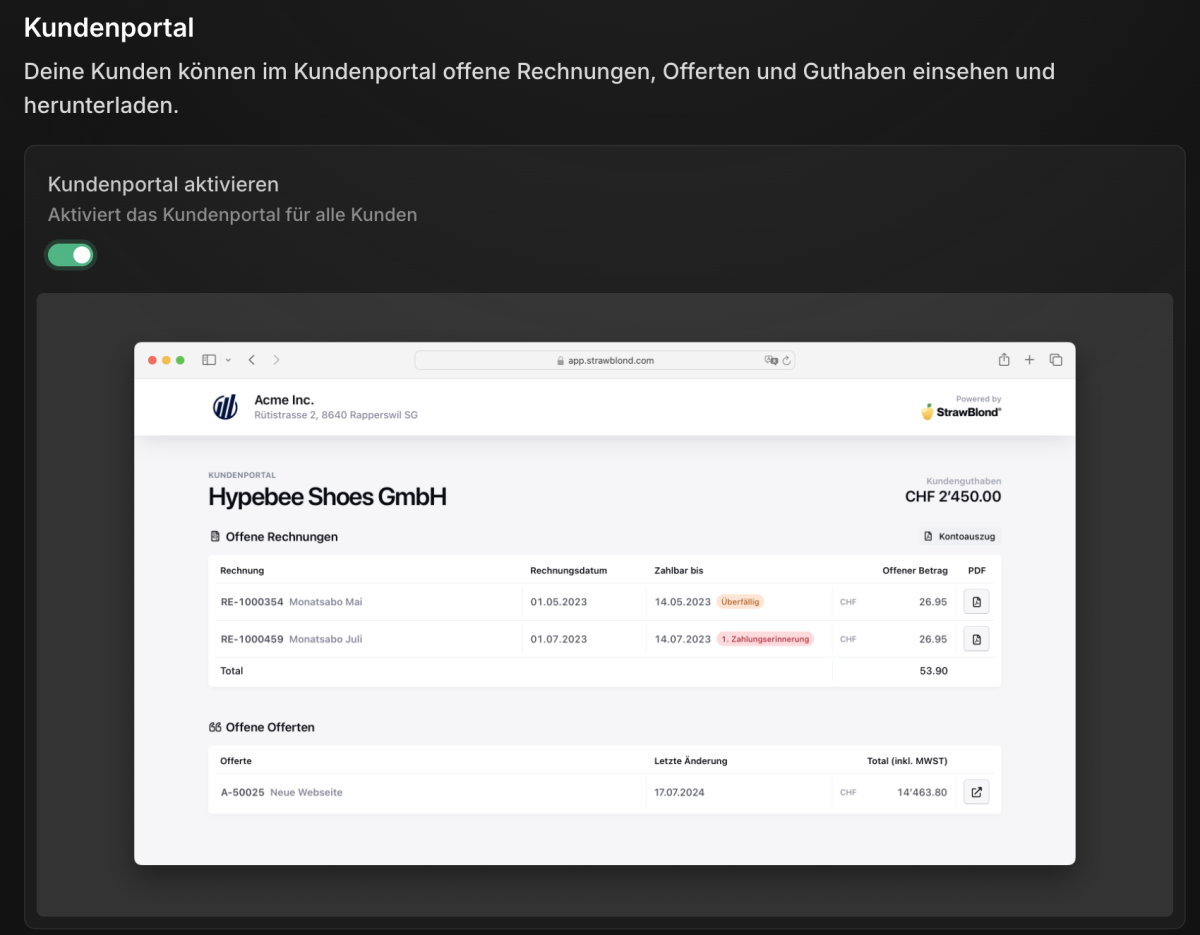Click the date 17.07.2024
Screen dimensions: 1200x935
[680, 792]
